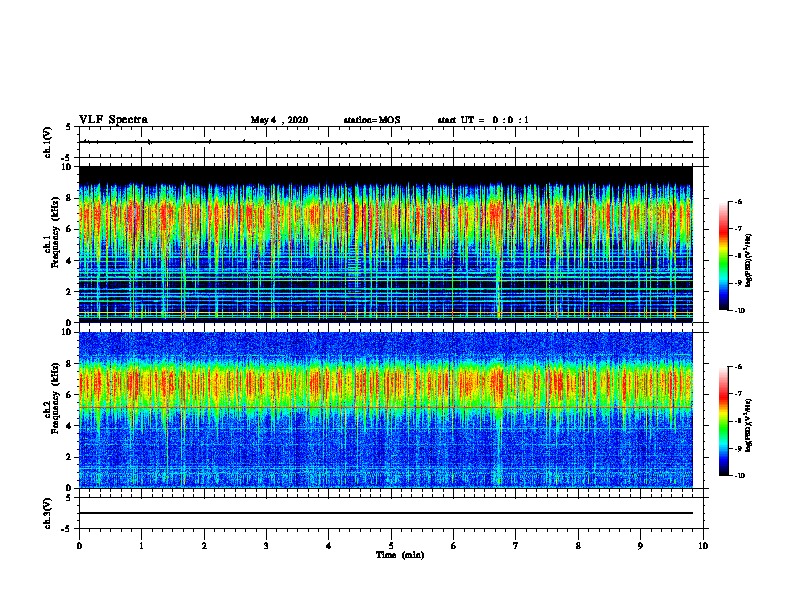Click the time-axis tick label "4"
The height and width of the screenshot is (612, 792).
(x=329, y=546)
